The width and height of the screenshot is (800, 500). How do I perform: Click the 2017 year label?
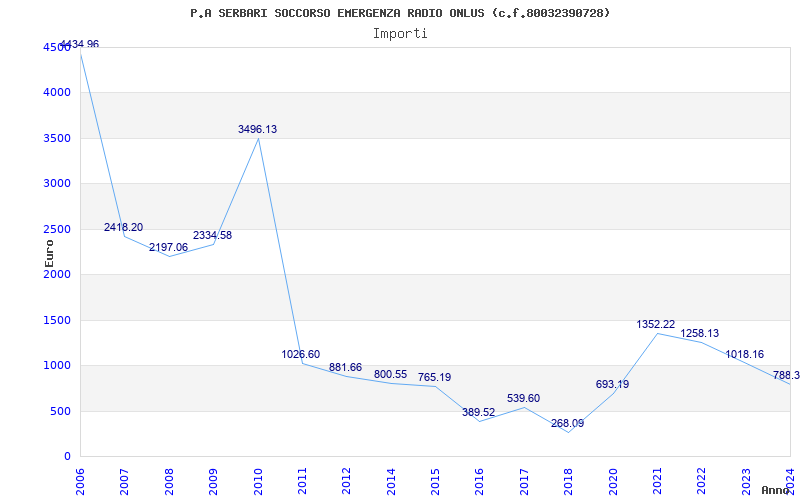524,481
